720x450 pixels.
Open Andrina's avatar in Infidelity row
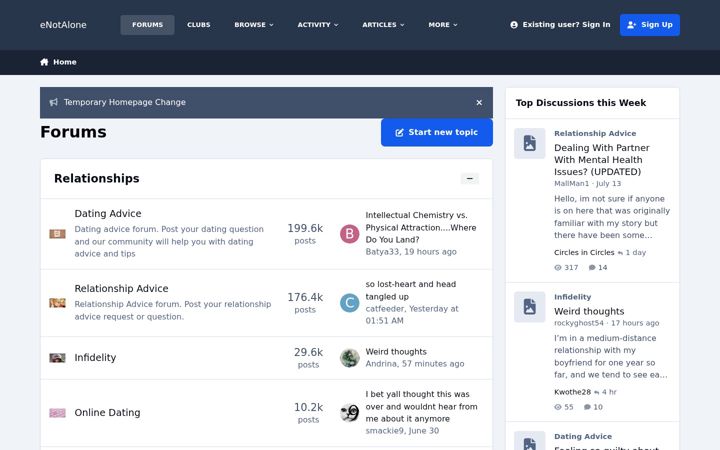(x=349, y=358)
